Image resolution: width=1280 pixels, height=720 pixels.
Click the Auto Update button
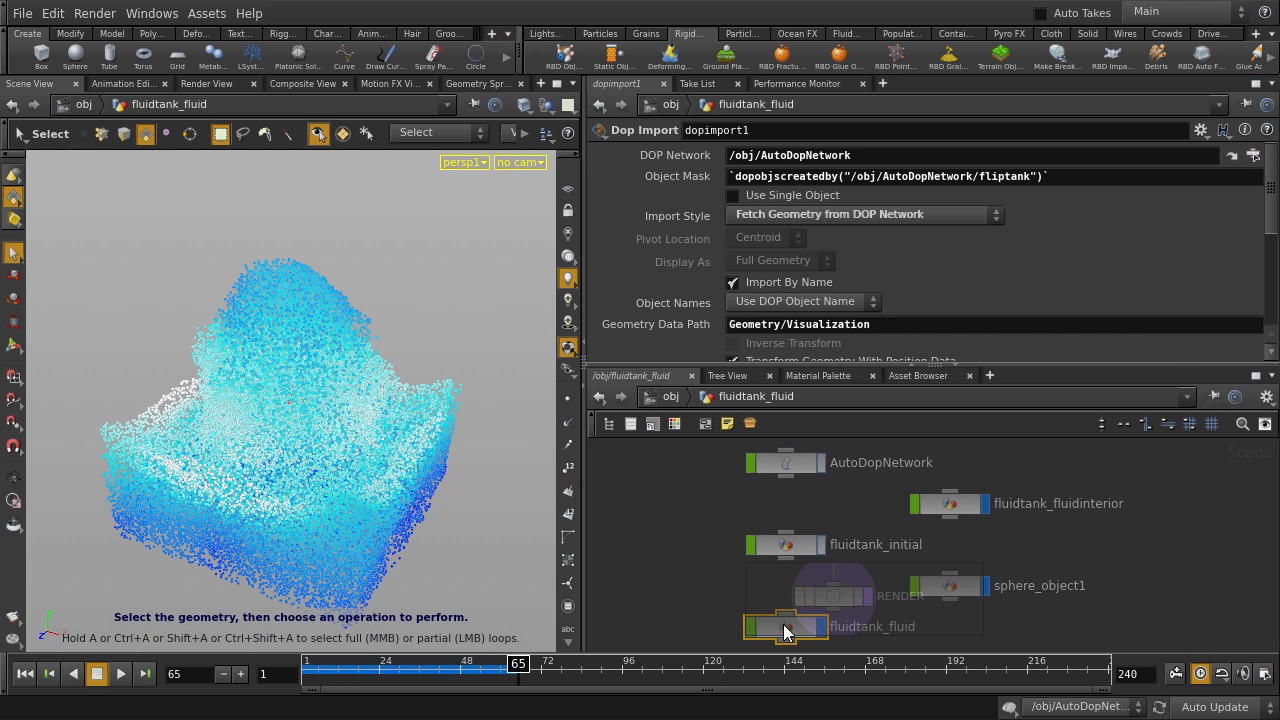coord(1214,707)
